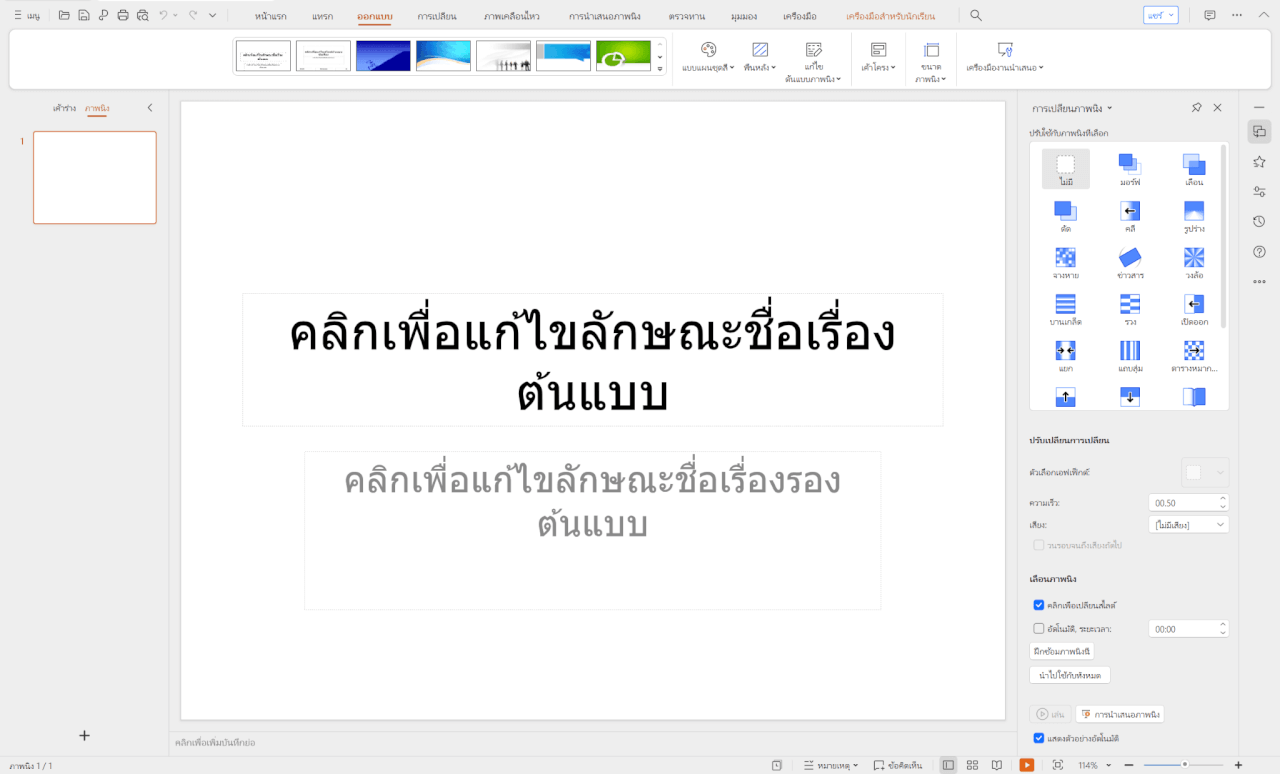Apply the Fade (จางหาย) slide transition
The height and width of the screenshot is (774, 1280).
point(1065,262)
